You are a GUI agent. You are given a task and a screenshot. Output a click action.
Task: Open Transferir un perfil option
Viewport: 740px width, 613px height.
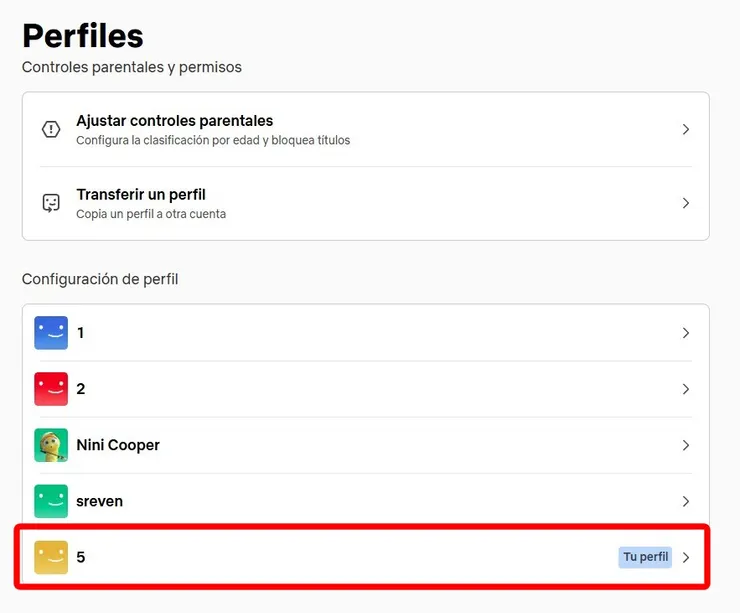141,195
